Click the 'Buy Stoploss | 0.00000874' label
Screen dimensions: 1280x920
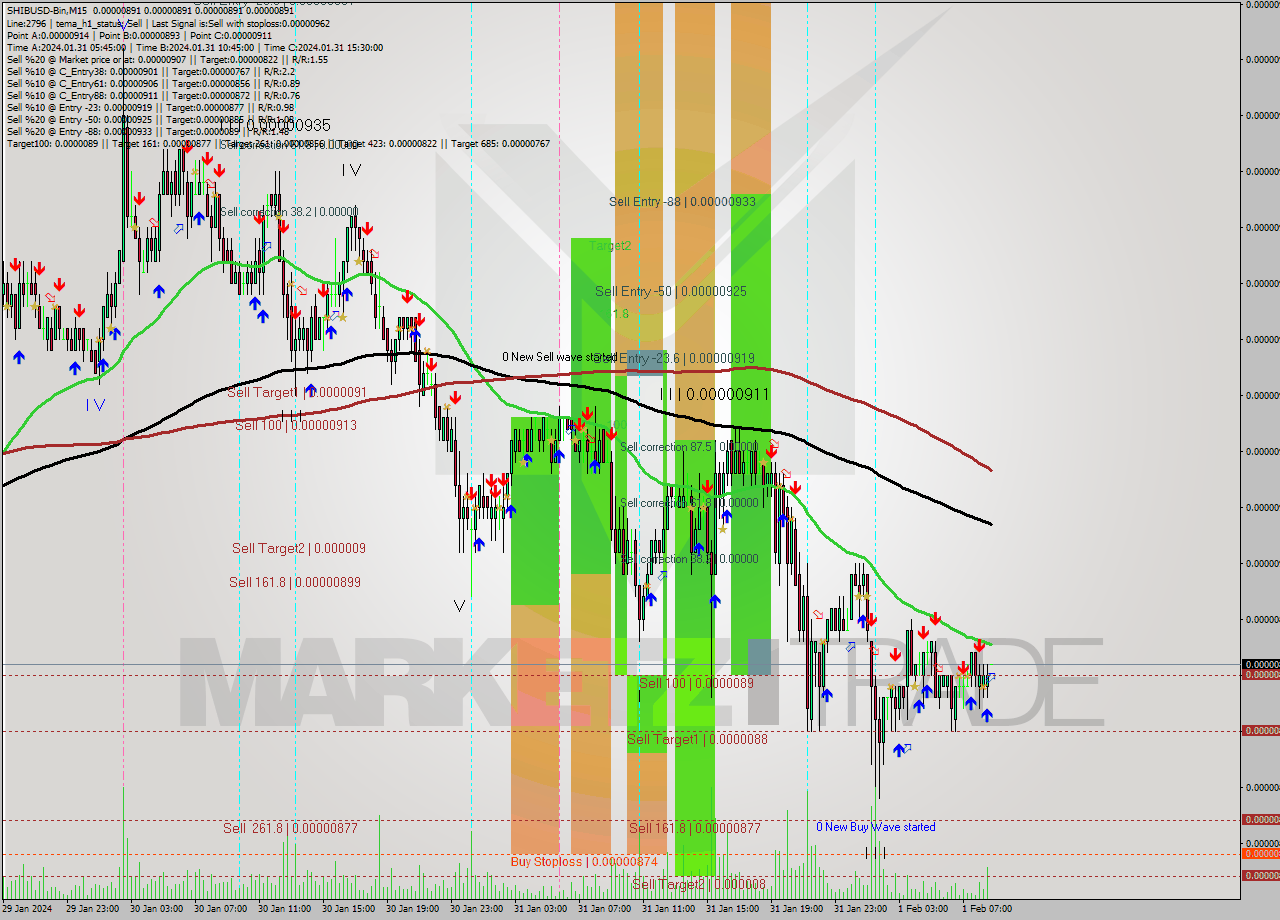coord(584,861)
